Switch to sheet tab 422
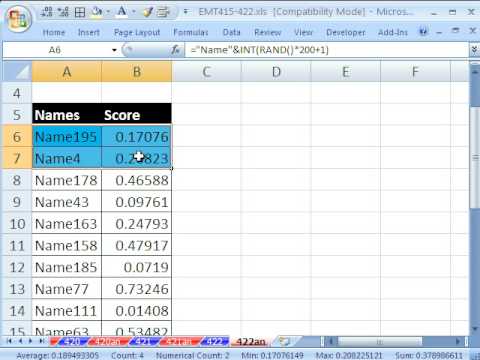 click(215, 341)
